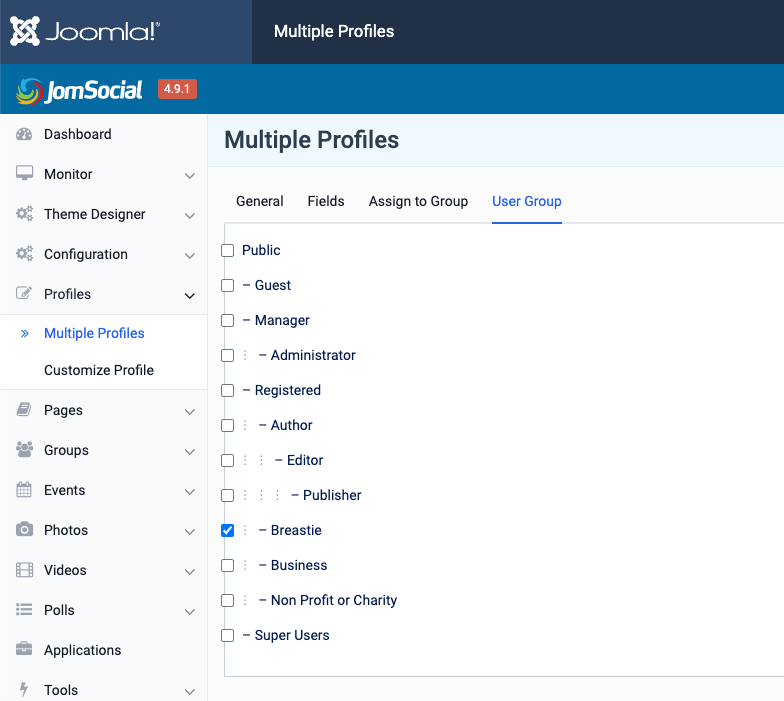The width and height of the screenshot is (784, 701).
Task: Switch to the General tab
Action: 260,201
